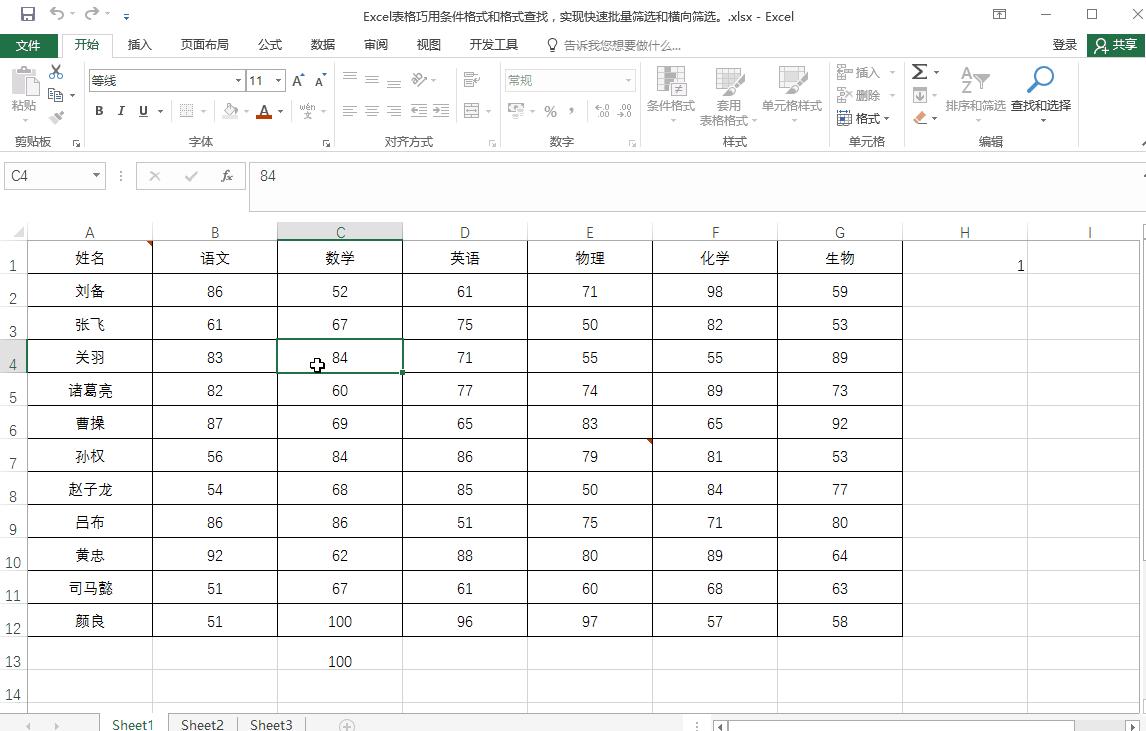Toggle bold formatting on cell C4
Viewport: 1146px width, 731px height.
click(x=98, y=111)
